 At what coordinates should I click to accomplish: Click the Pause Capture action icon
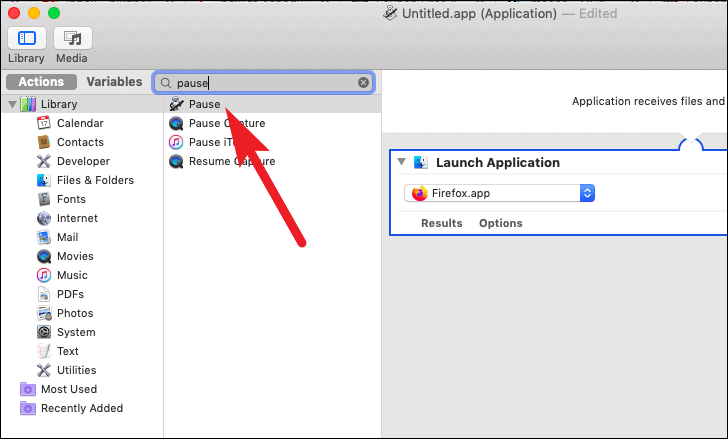click(176, 123)
